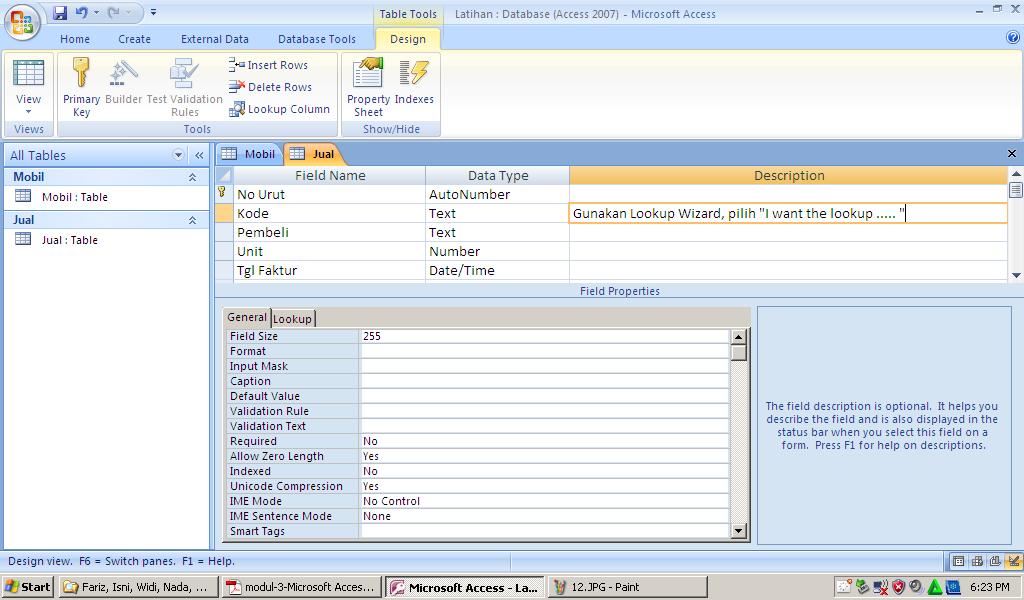Open the Windows Start menu
The image size is (1024, 600).
(27, 587)
